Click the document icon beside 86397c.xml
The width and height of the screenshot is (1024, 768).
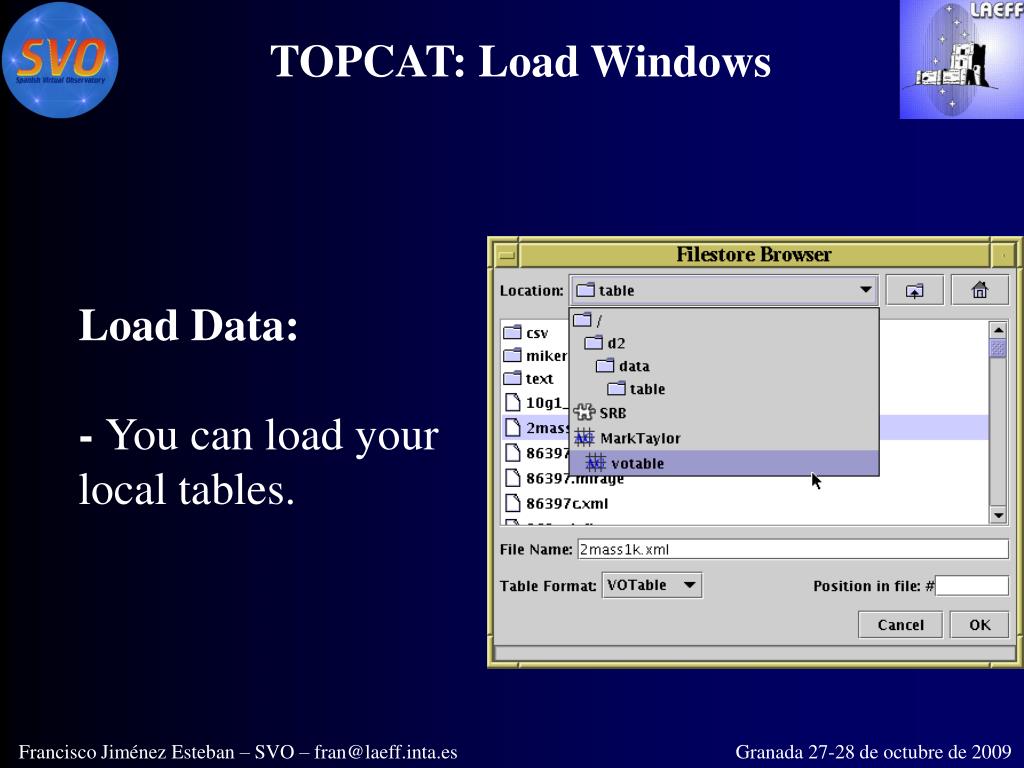coord(513,503)
